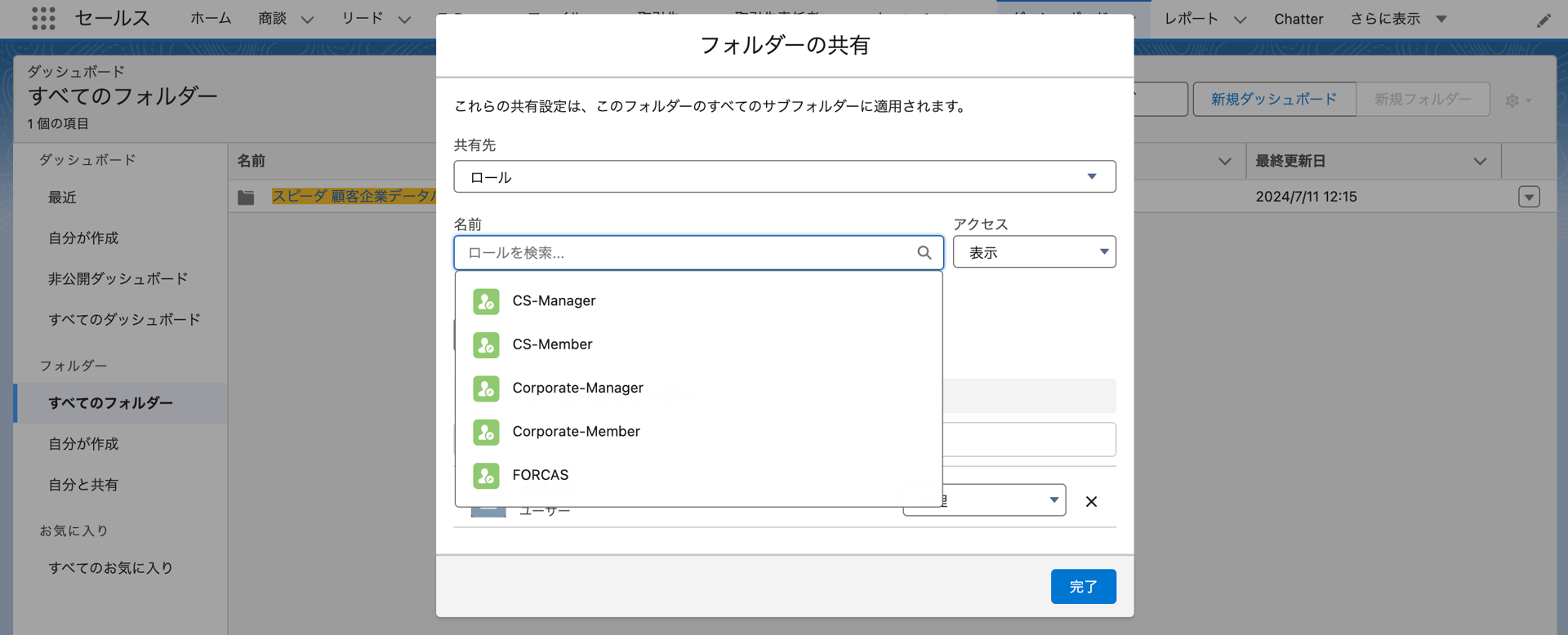Select 非公開ダッシュボード in the sidebar

(118, 279)
